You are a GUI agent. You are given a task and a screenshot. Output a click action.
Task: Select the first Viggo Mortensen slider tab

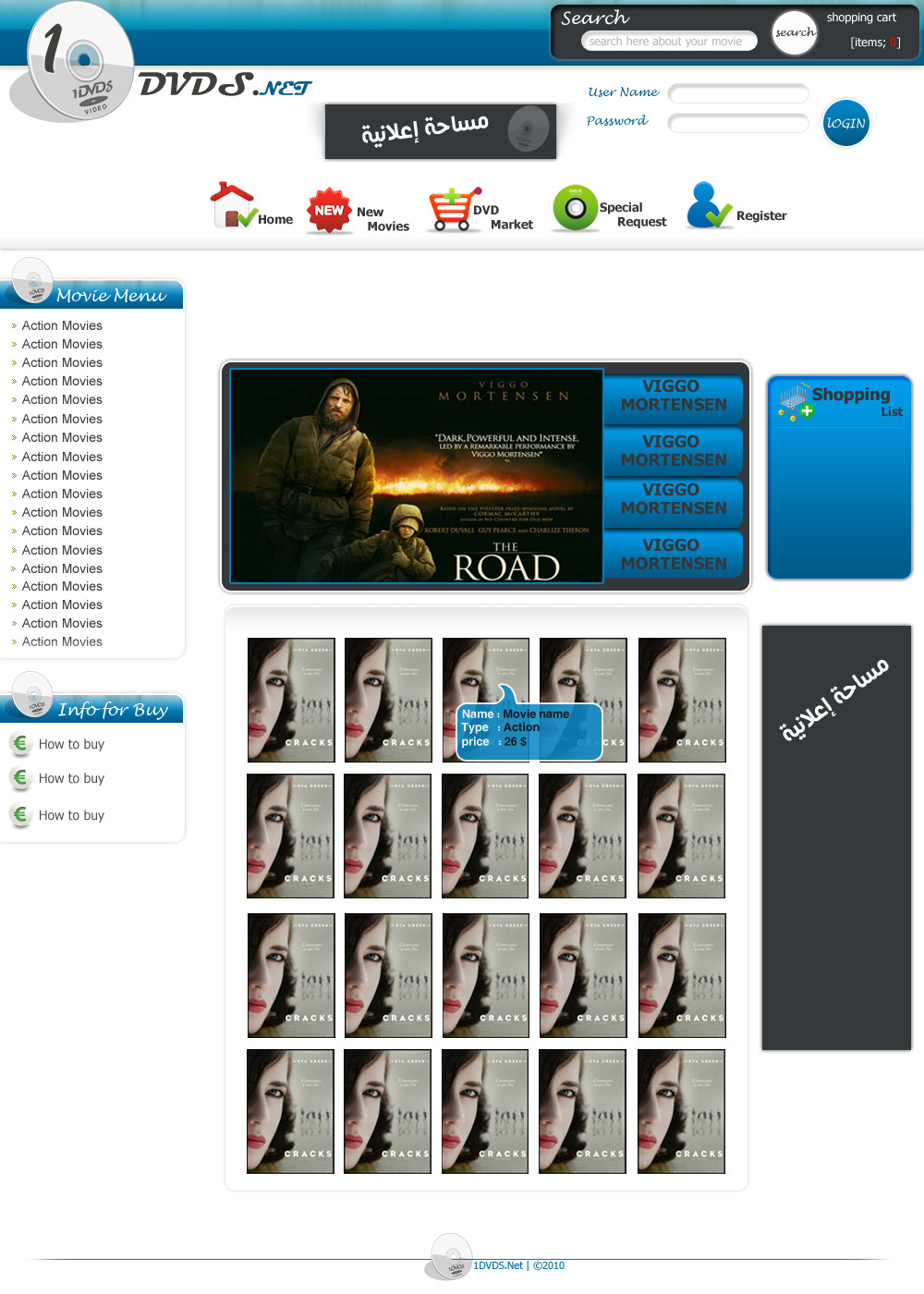point(673,396)
